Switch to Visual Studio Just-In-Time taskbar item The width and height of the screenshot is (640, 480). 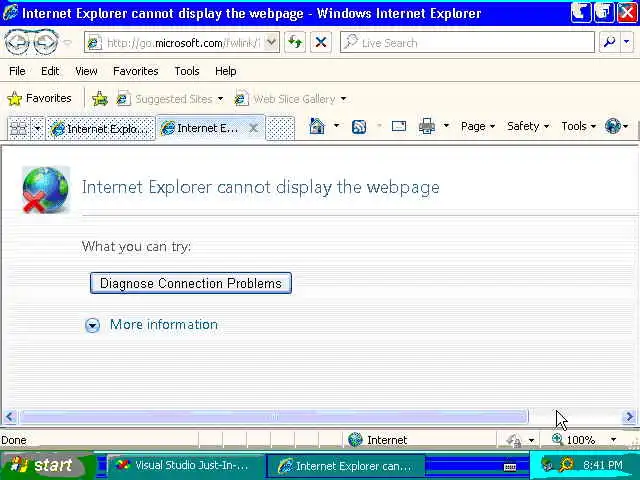[184, 465]
